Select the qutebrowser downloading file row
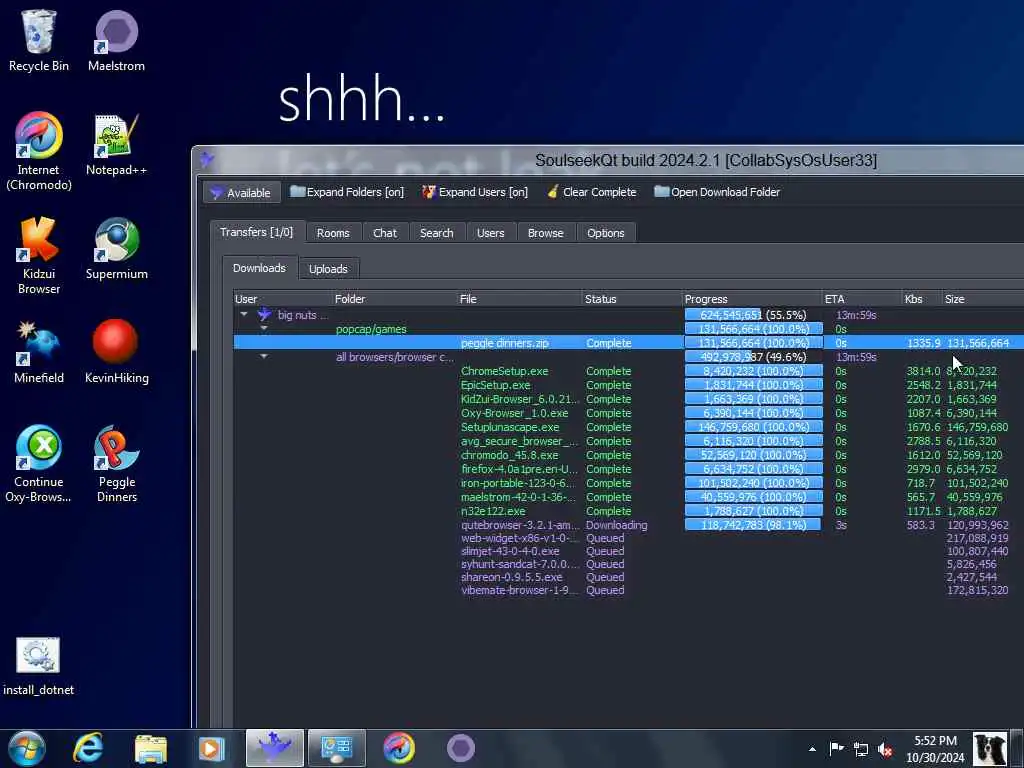 [x=628, y=525]
